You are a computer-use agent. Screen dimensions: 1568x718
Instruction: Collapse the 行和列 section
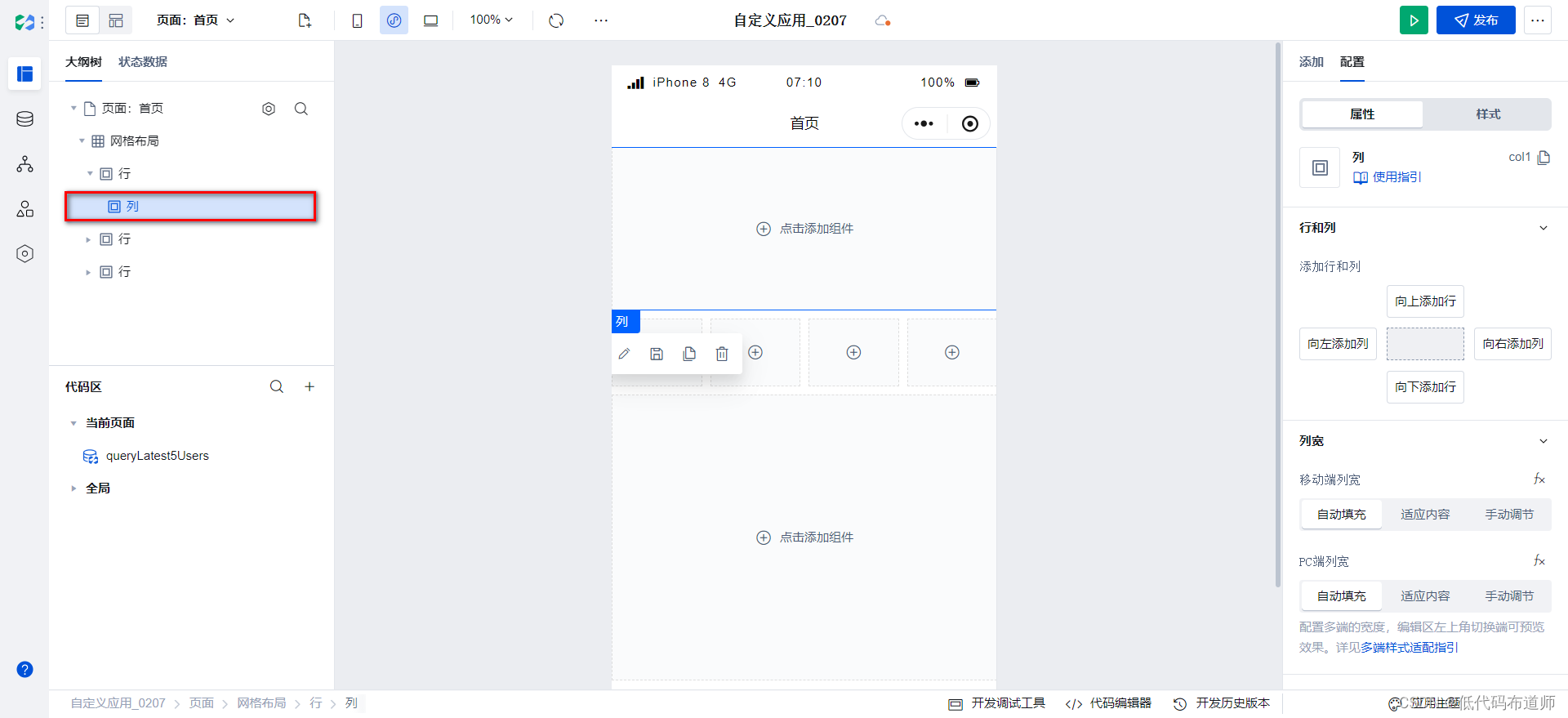point(1543,228)
